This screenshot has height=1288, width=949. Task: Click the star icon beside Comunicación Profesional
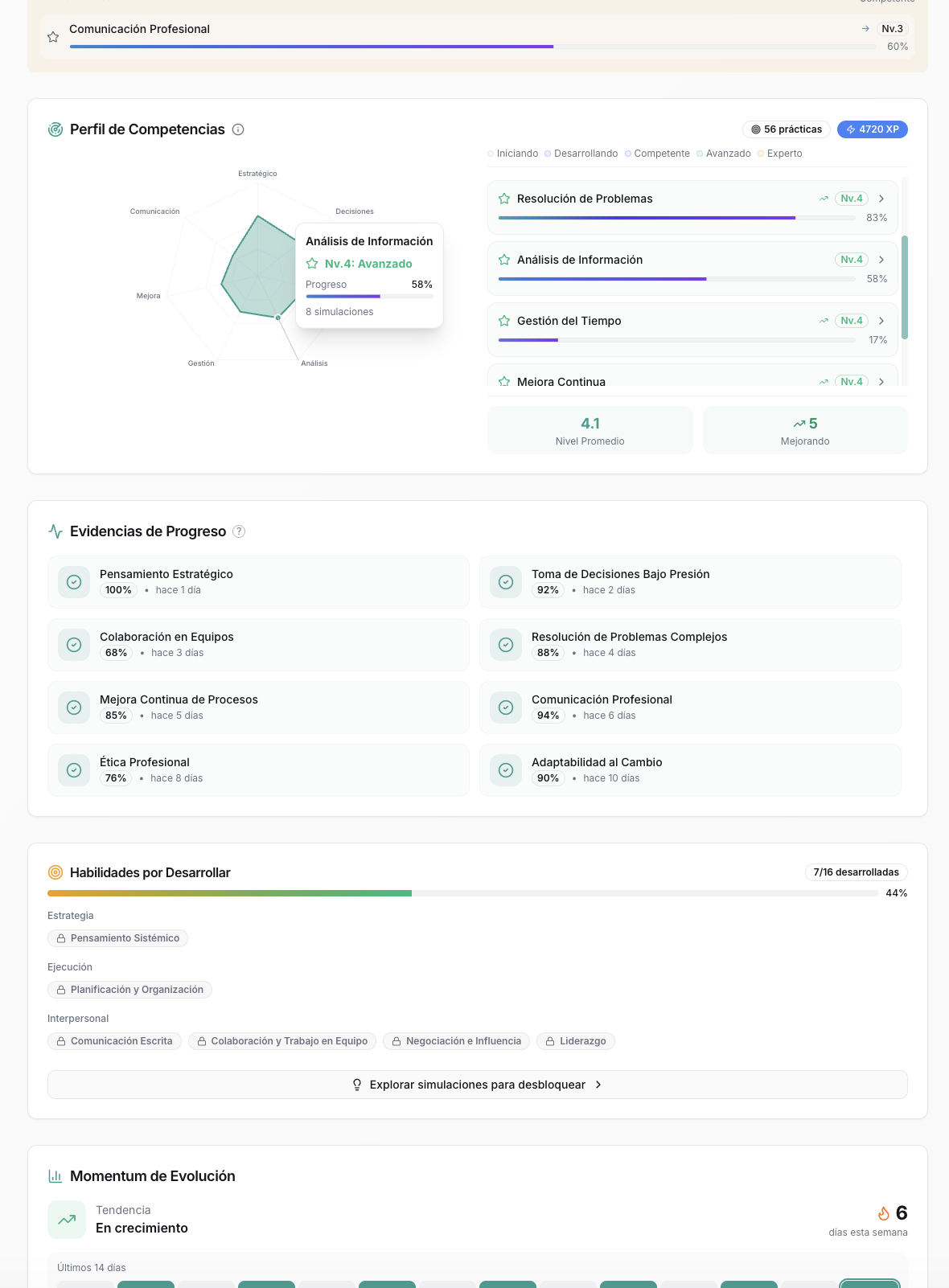pos(53,37)
